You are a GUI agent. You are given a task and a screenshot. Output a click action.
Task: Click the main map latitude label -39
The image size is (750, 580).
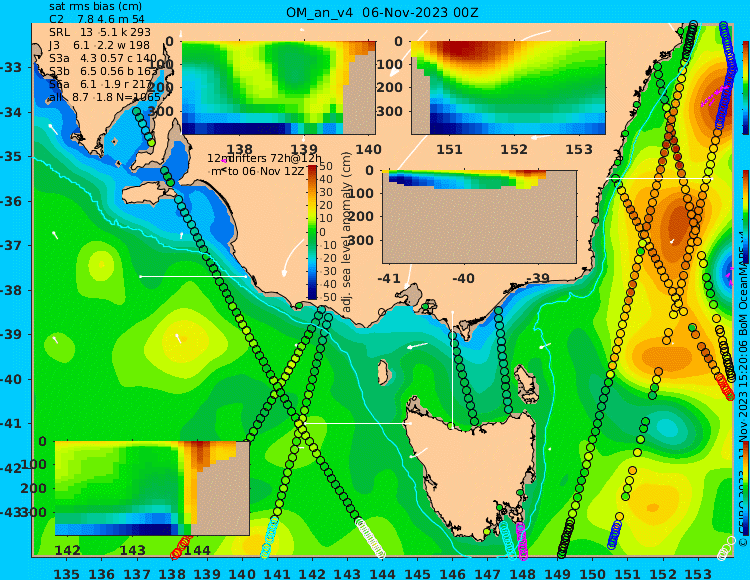[11, 334]
